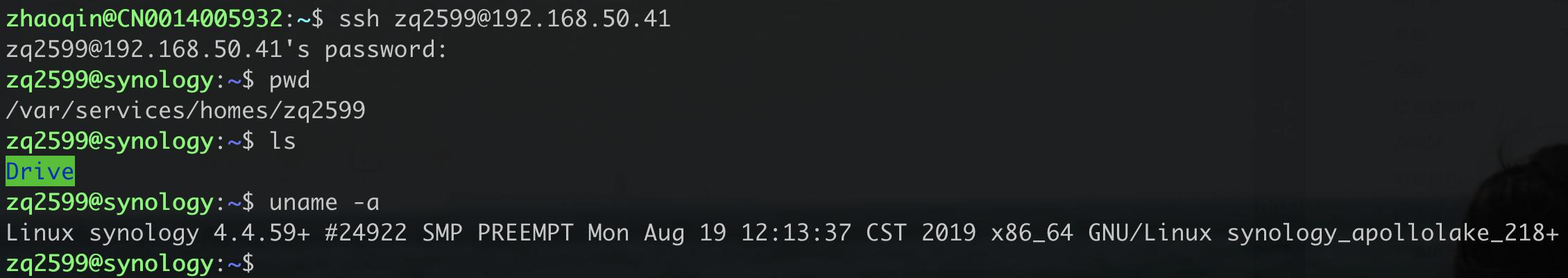
Task: Click the ssh command on first line
Action: click(x=504, y=19)
